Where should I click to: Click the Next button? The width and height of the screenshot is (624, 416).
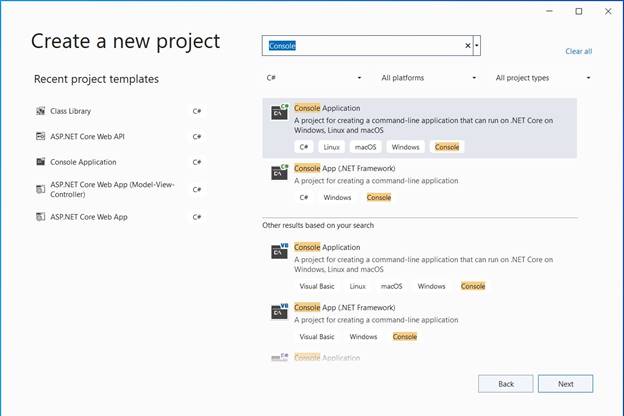[x=566, y=384]
